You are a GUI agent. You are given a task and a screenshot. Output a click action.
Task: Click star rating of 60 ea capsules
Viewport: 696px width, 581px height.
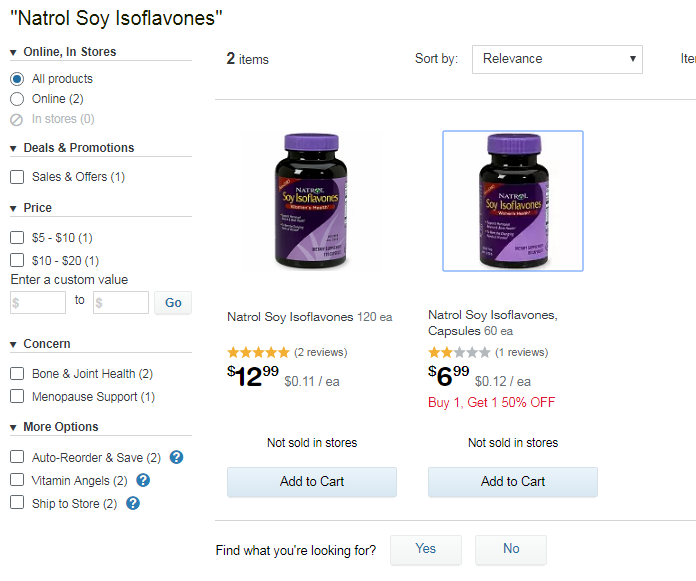click(459, 352)
